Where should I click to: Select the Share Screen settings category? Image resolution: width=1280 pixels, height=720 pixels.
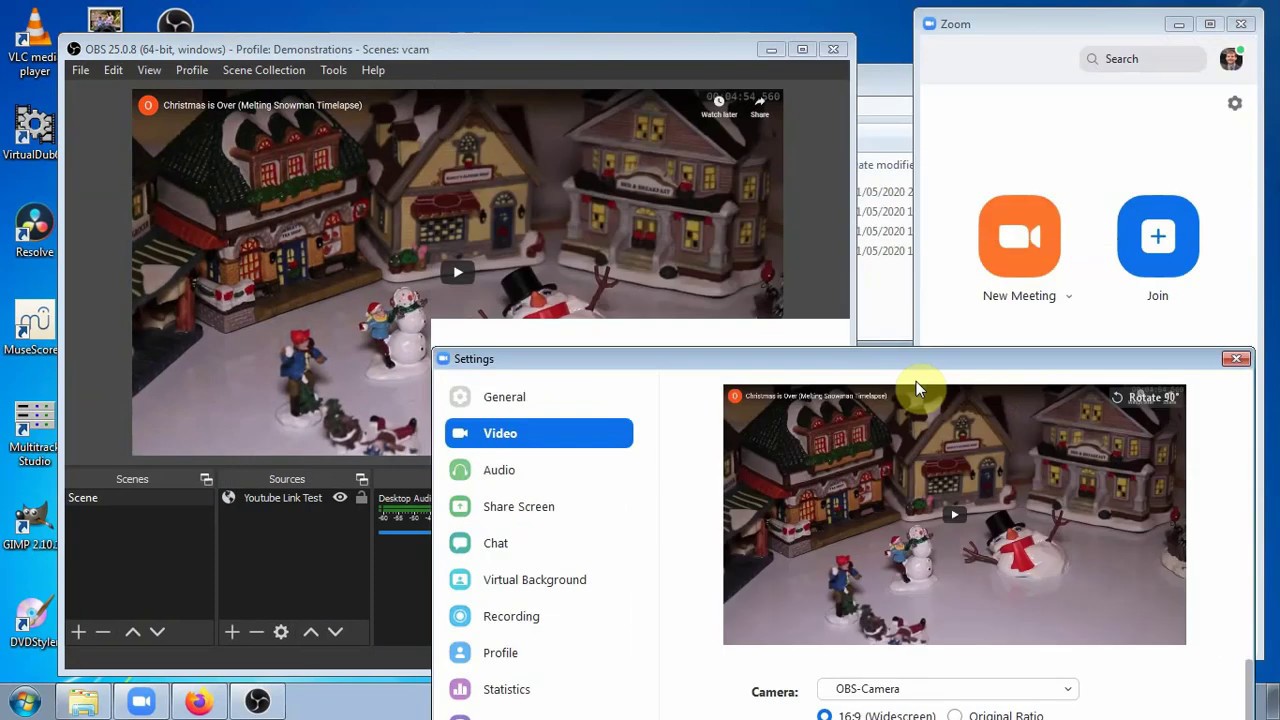(x=539, y=506)
